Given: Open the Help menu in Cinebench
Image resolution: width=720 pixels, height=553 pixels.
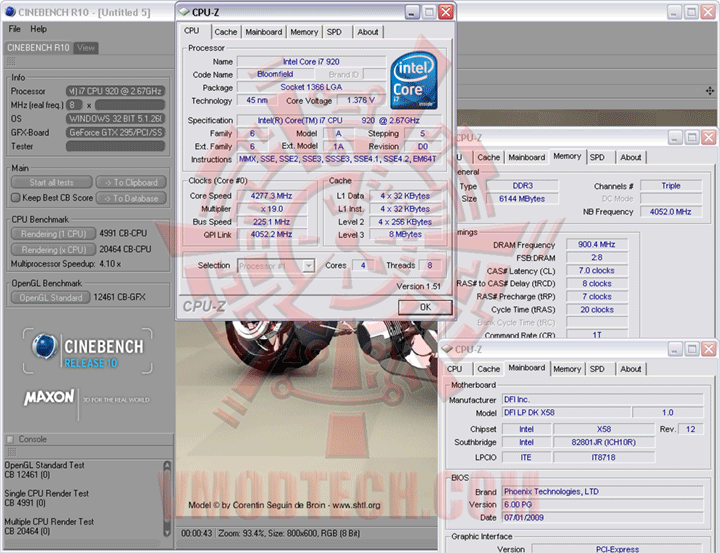Looking at the screenshot, I should click(39, 29).
